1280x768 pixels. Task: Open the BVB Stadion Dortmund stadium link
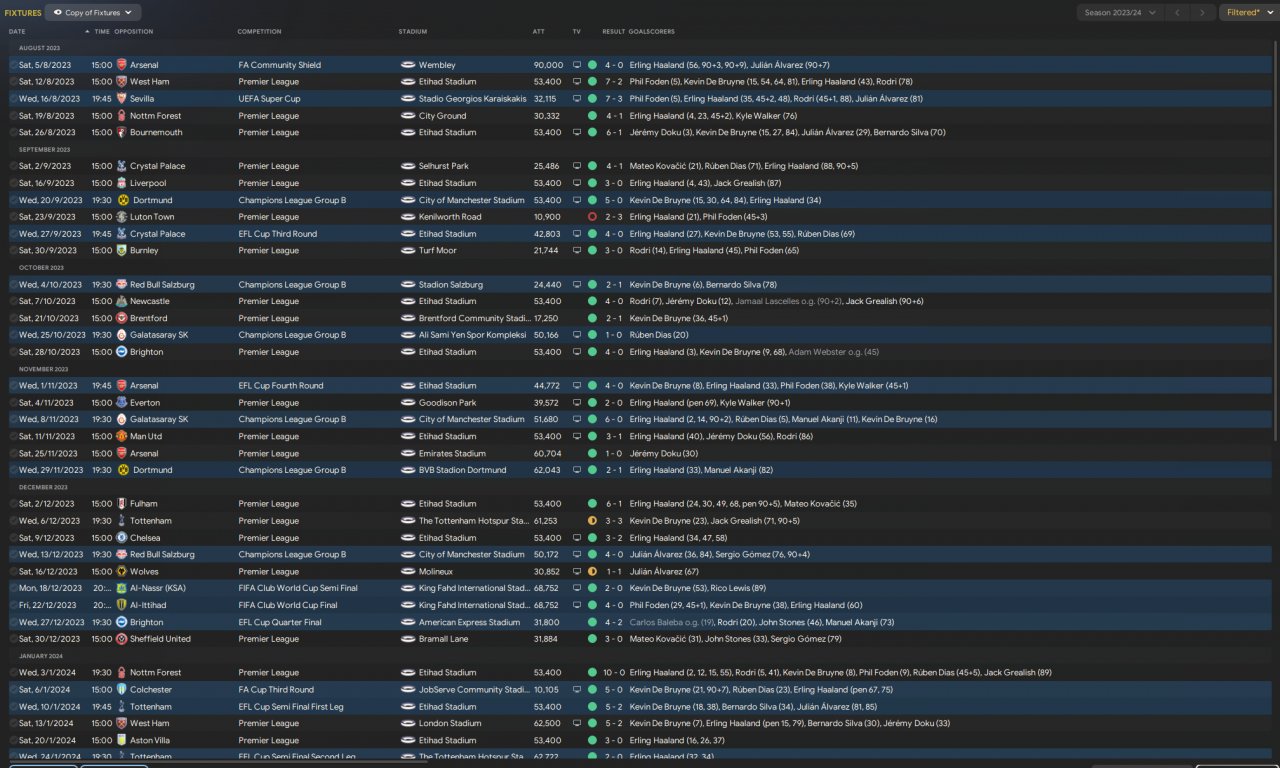tap(461, 470)
